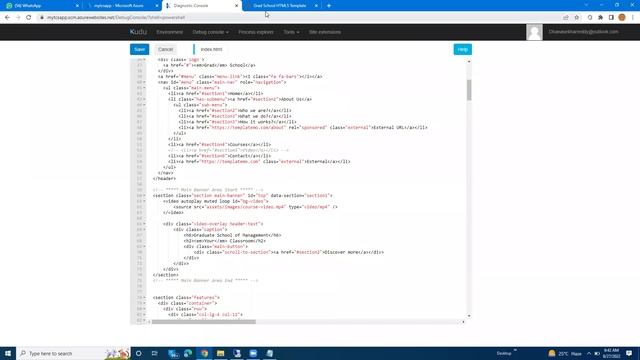Image resolution: width=640 pixels, height=360 pixels.
Task: Place cursor on "Discover more" code line
Action: [289, 252]
